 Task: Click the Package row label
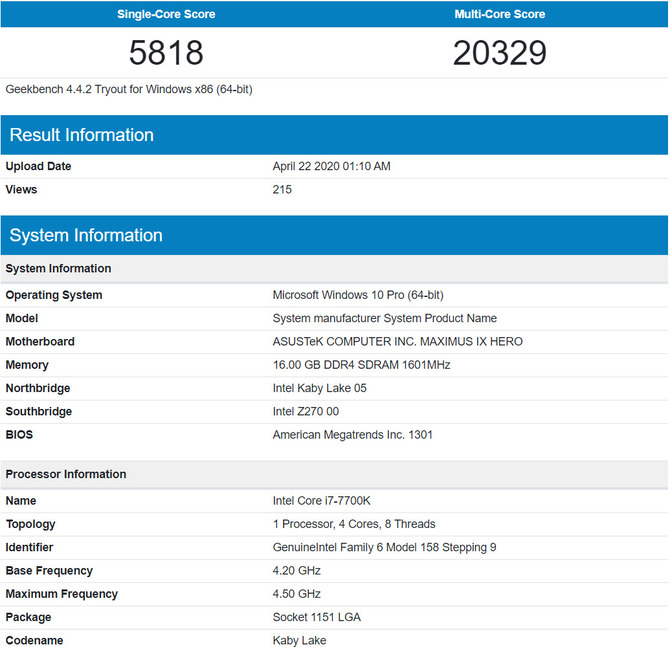pos(28,617)
